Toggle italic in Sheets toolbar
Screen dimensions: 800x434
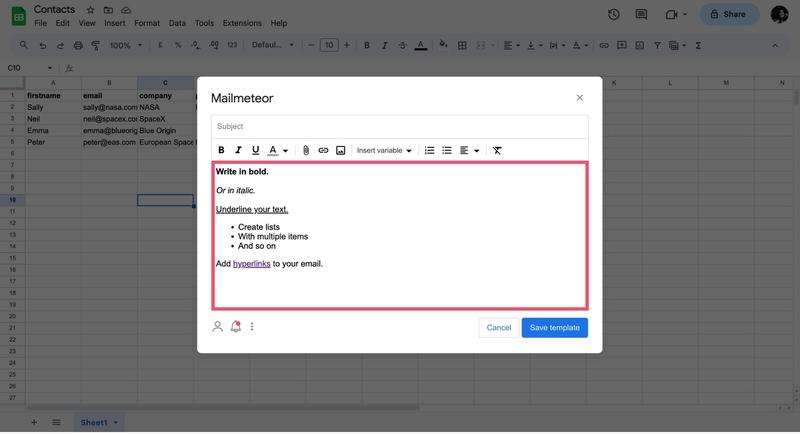pyautogui.click(x=385, y=45)
